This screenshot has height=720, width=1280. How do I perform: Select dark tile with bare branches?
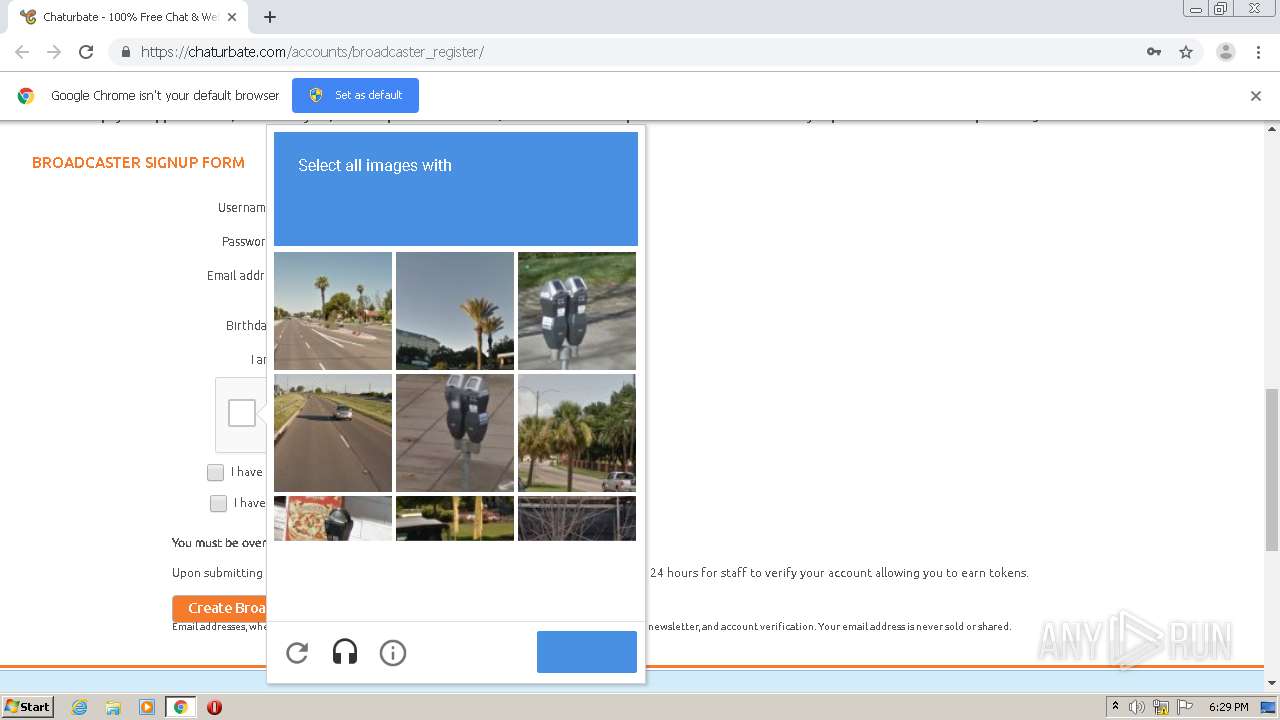click(x=577, y=518)
